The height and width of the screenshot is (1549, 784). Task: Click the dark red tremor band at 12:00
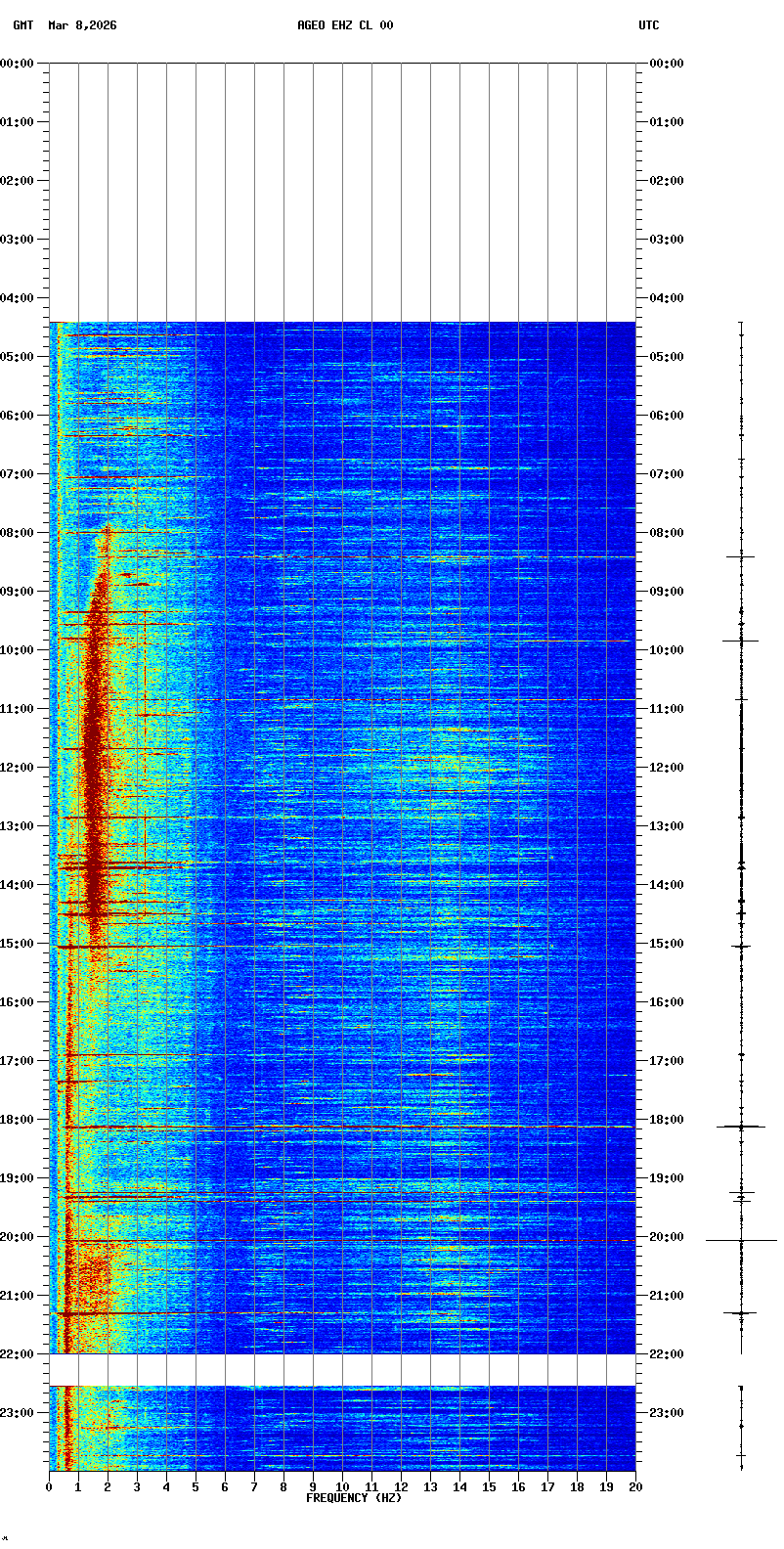94,768
